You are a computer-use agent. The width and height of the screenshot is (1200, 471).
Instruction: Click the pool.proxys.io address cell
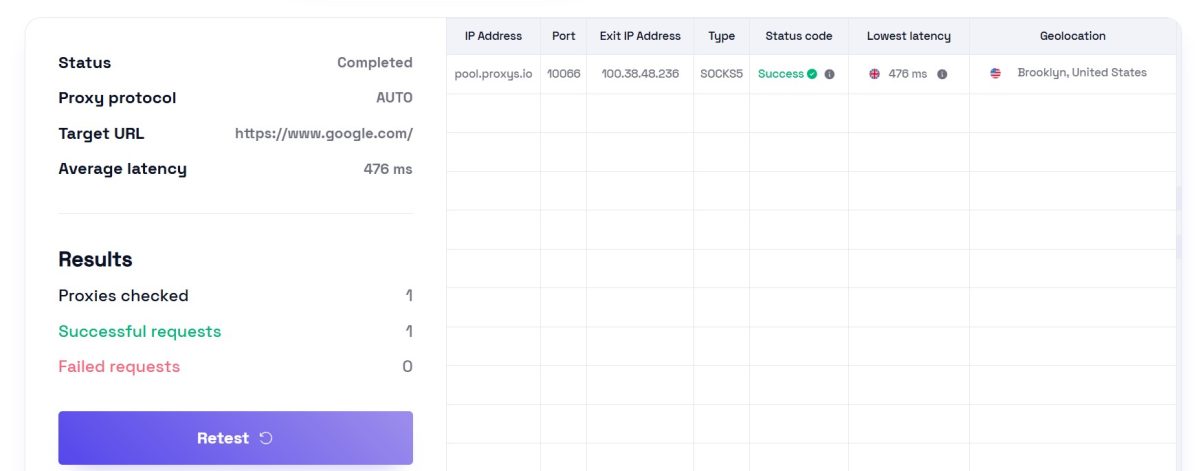click(x=493, y=74)
